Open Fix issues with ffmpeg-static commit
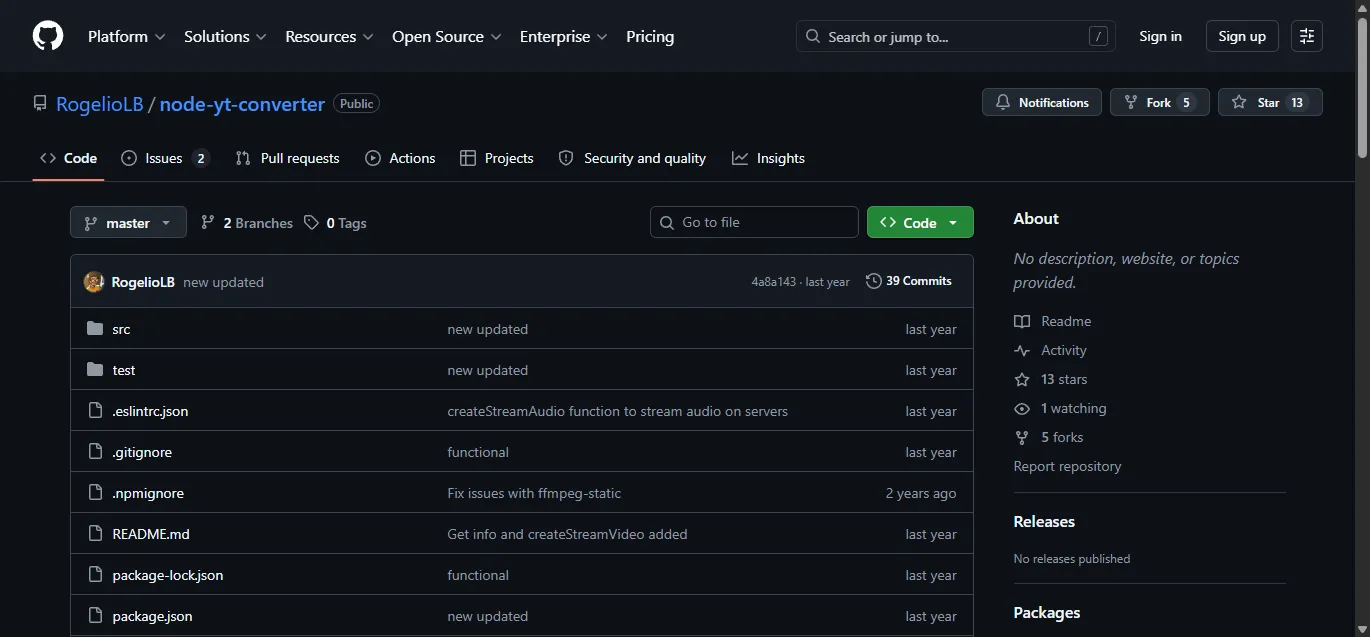This screenshot has height=637, width=1370. (534, 493)
